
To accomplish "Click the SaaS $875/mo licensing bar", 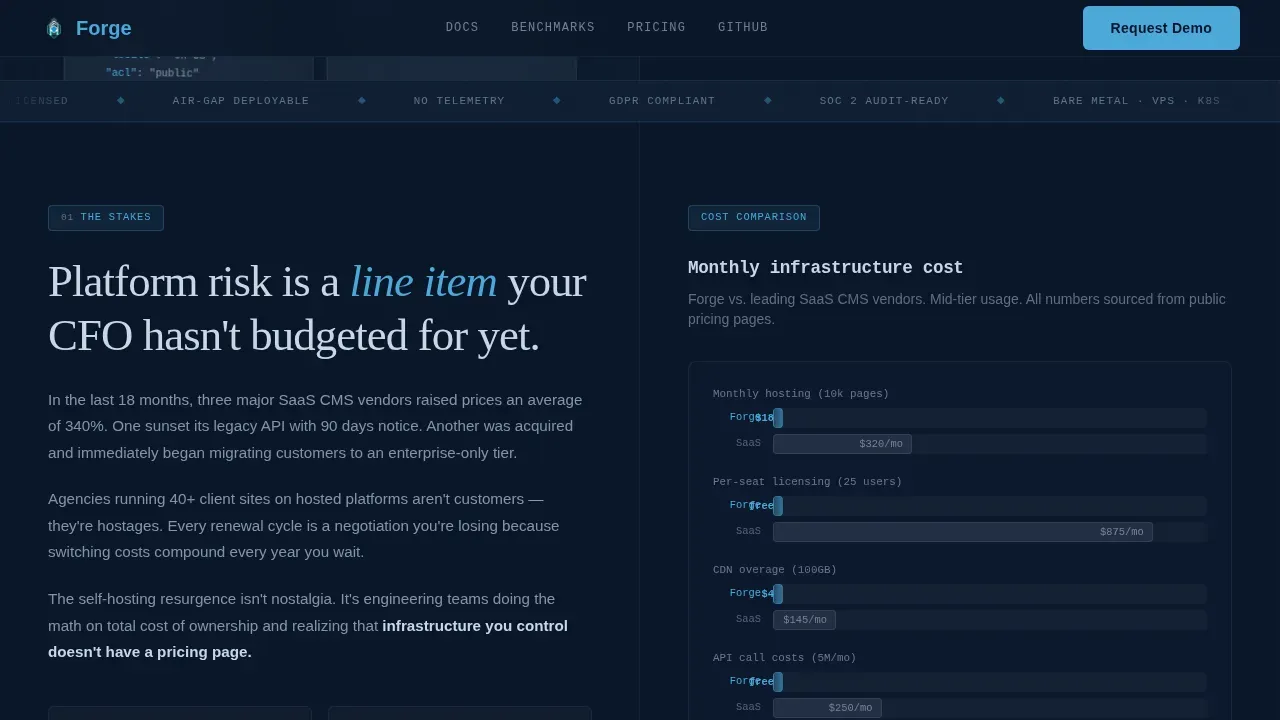I will pyautogui.click(x=963, y=532).
